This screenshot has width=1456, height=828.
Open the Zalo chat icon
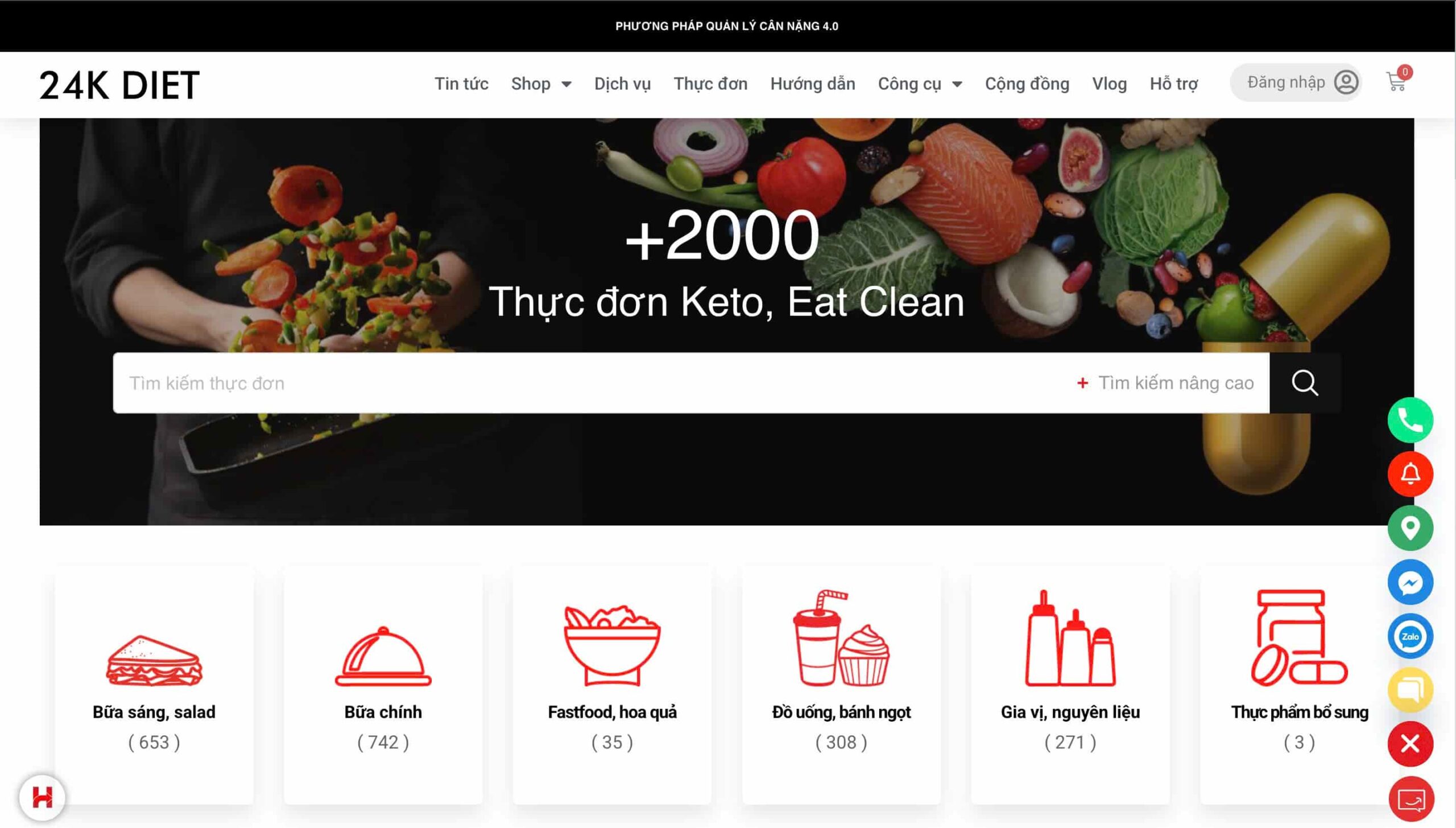[x=1410, y=636]
